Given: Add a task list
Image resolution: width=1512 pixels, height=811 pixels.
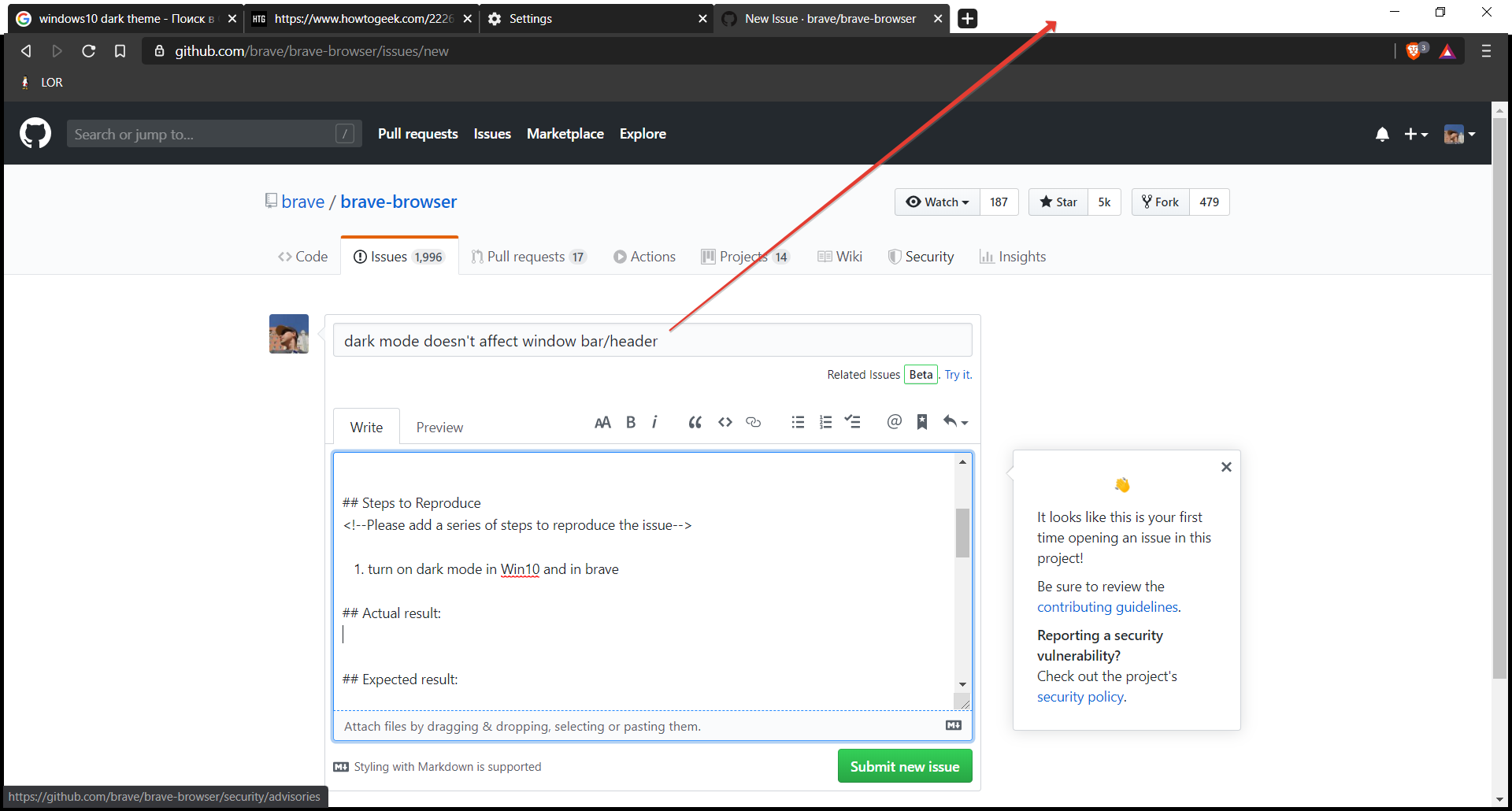Looking at the screenshot, I should click(x=852, y=423).
